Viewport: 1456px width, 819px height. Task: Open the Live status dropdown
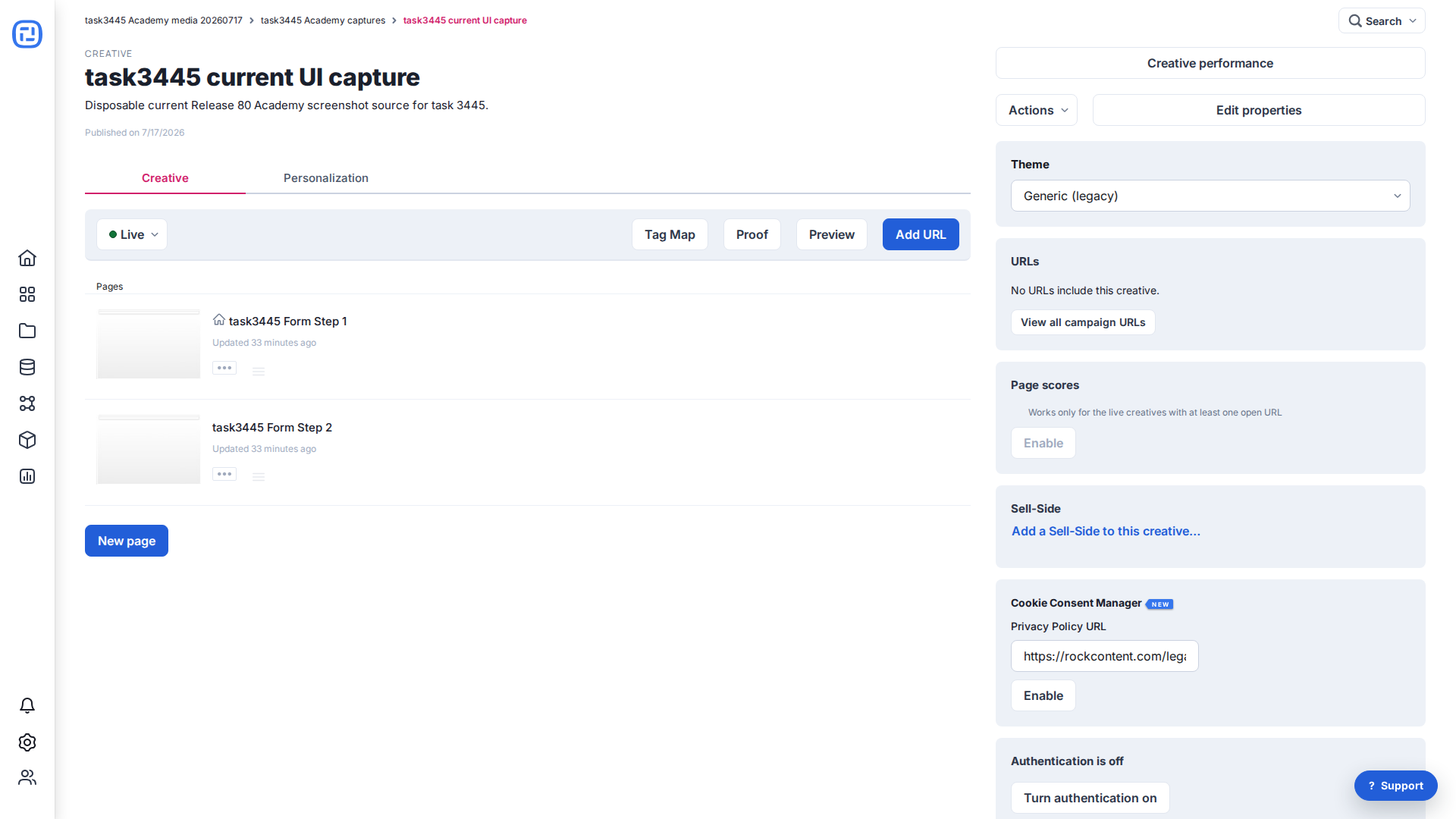coord(132,234)
